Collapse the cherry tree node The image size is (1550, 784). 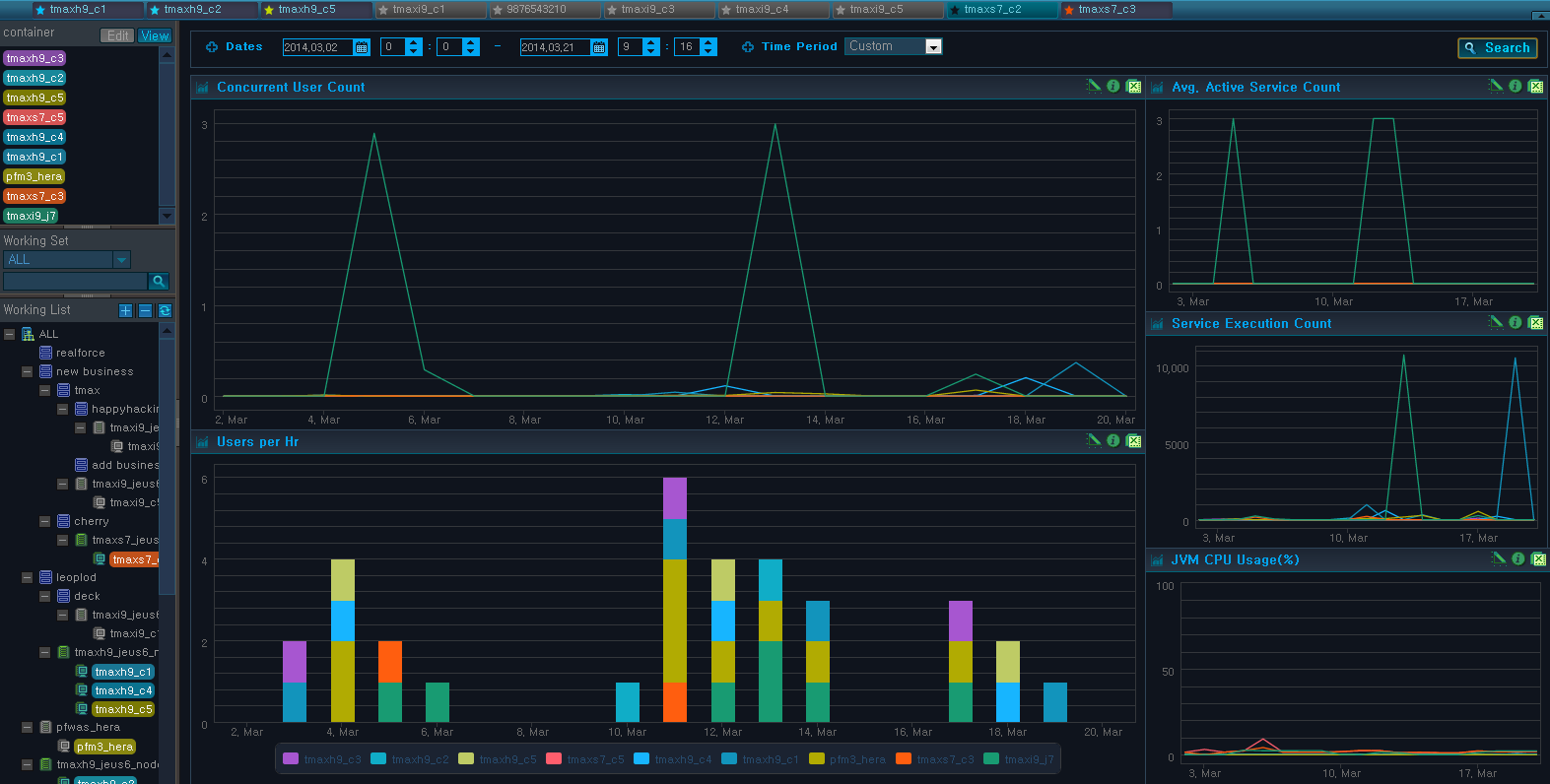point(44,521)
